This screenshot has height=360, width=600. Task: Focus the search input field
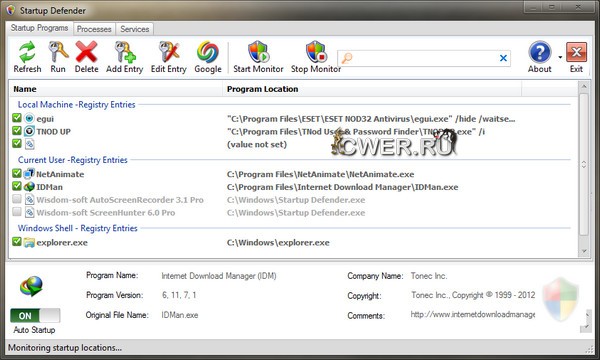coord(425,58)
